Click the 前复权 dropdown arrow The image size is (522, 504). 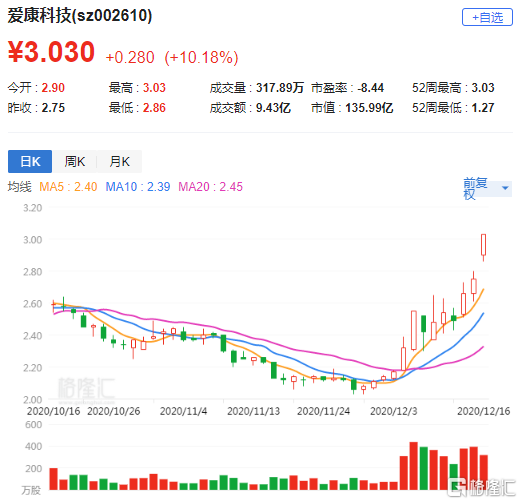(505, 188)
